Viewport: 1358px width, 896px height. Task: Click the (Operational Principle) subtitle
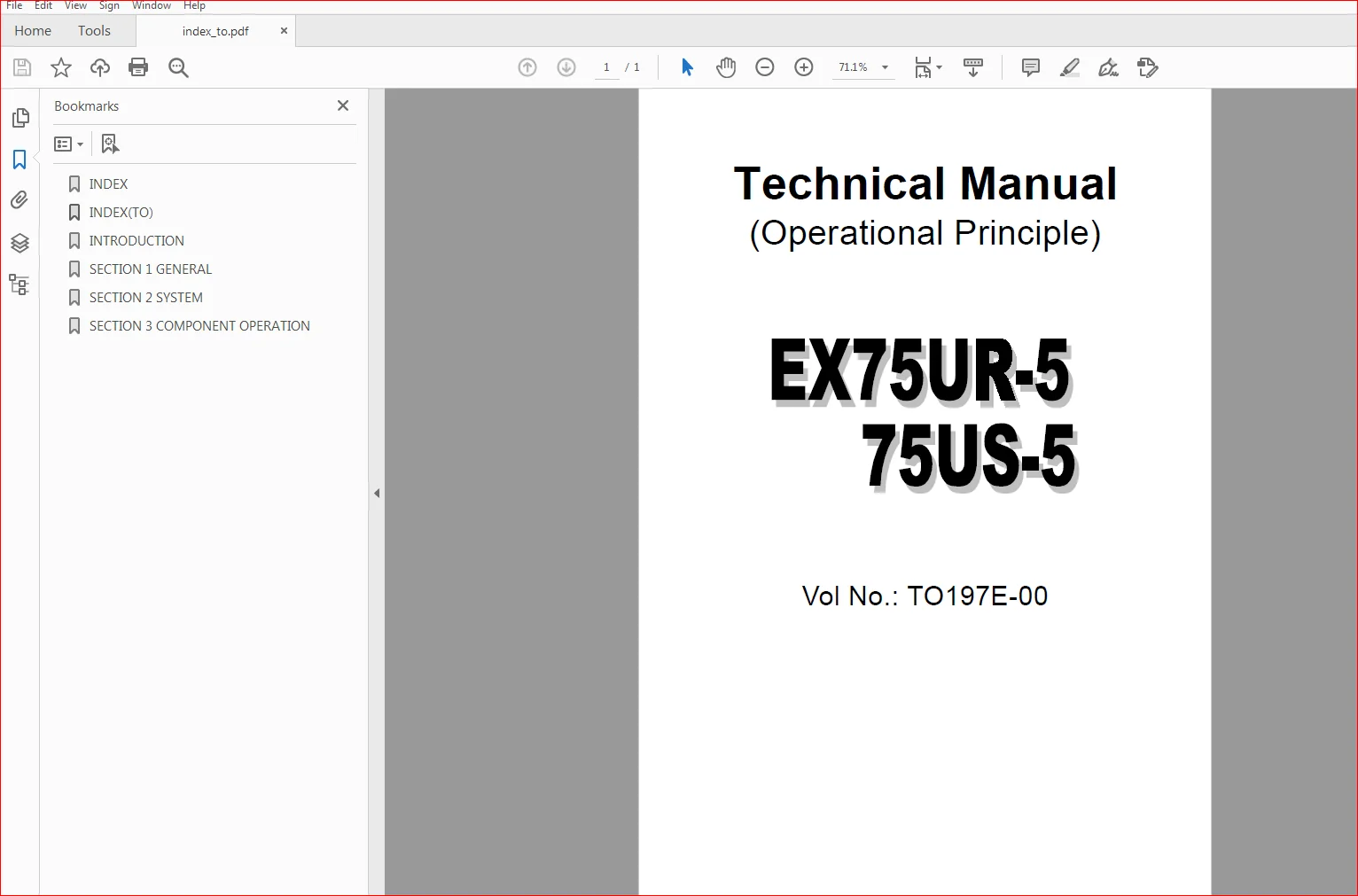(925, 233)
